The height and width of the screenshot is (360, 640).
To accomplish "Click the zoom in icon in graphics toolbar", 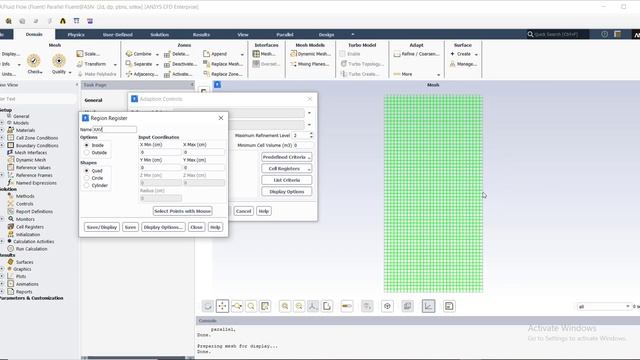I will pos(285,306).
